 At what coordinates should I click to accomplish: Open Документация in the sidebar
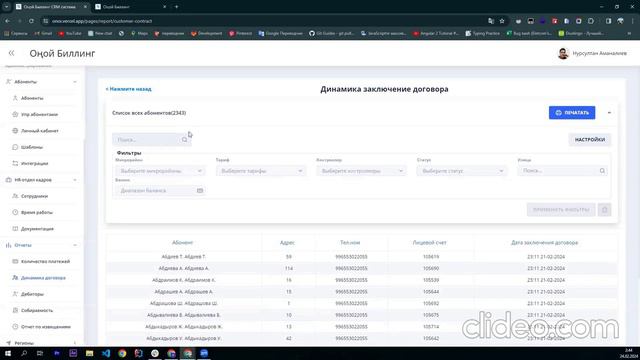point(37,229)
